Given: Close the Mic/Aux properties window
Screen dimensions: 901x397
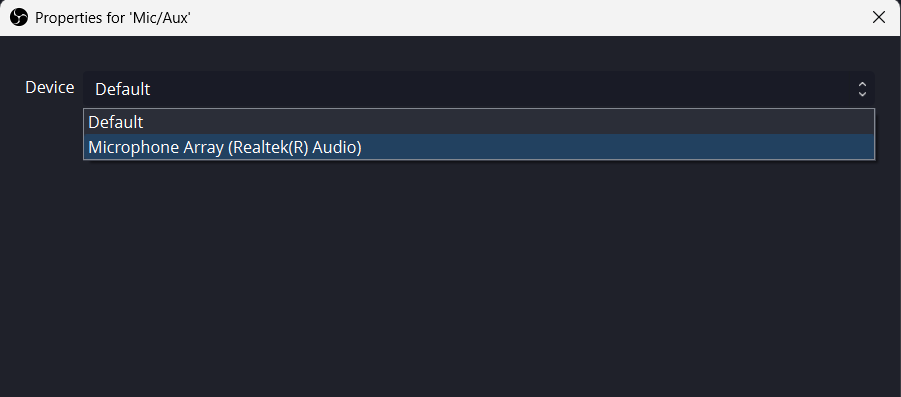Looking at the screenshot, I should pyautogui.click(x=879, y=18).
